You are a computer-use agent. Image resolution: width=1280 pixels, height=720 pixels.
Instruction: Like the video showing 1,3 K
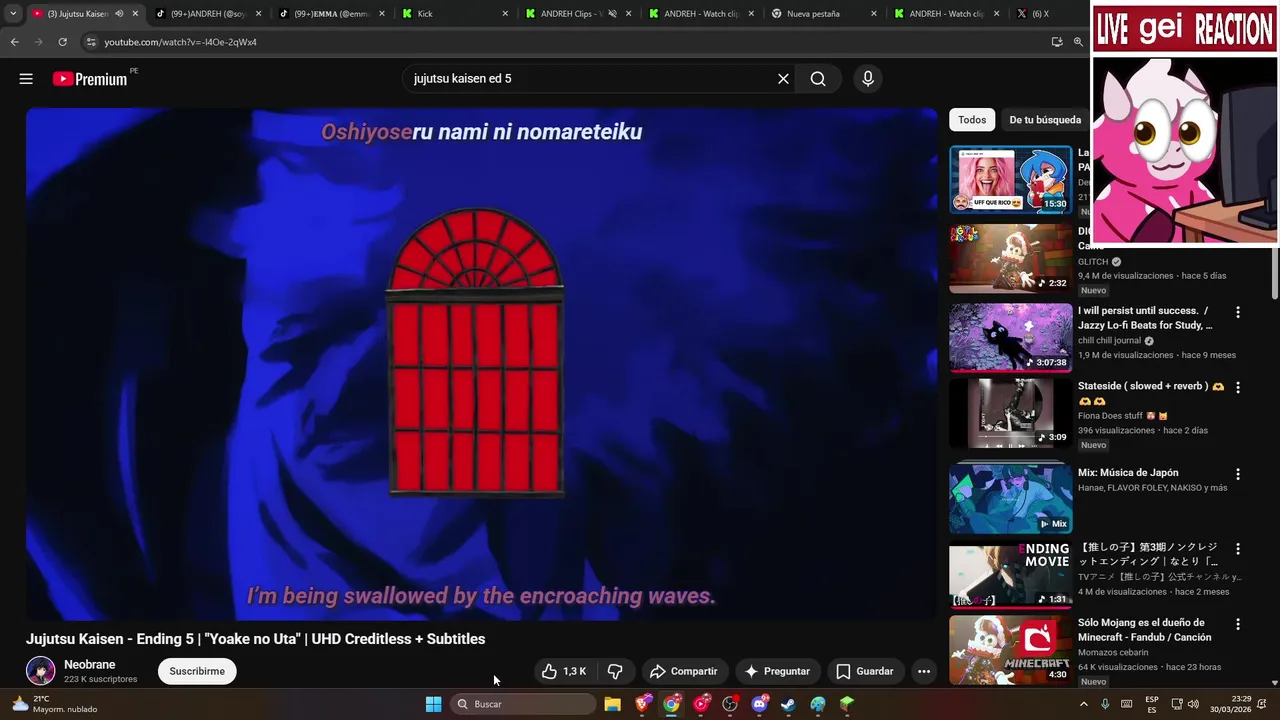[x=564, y=671]
